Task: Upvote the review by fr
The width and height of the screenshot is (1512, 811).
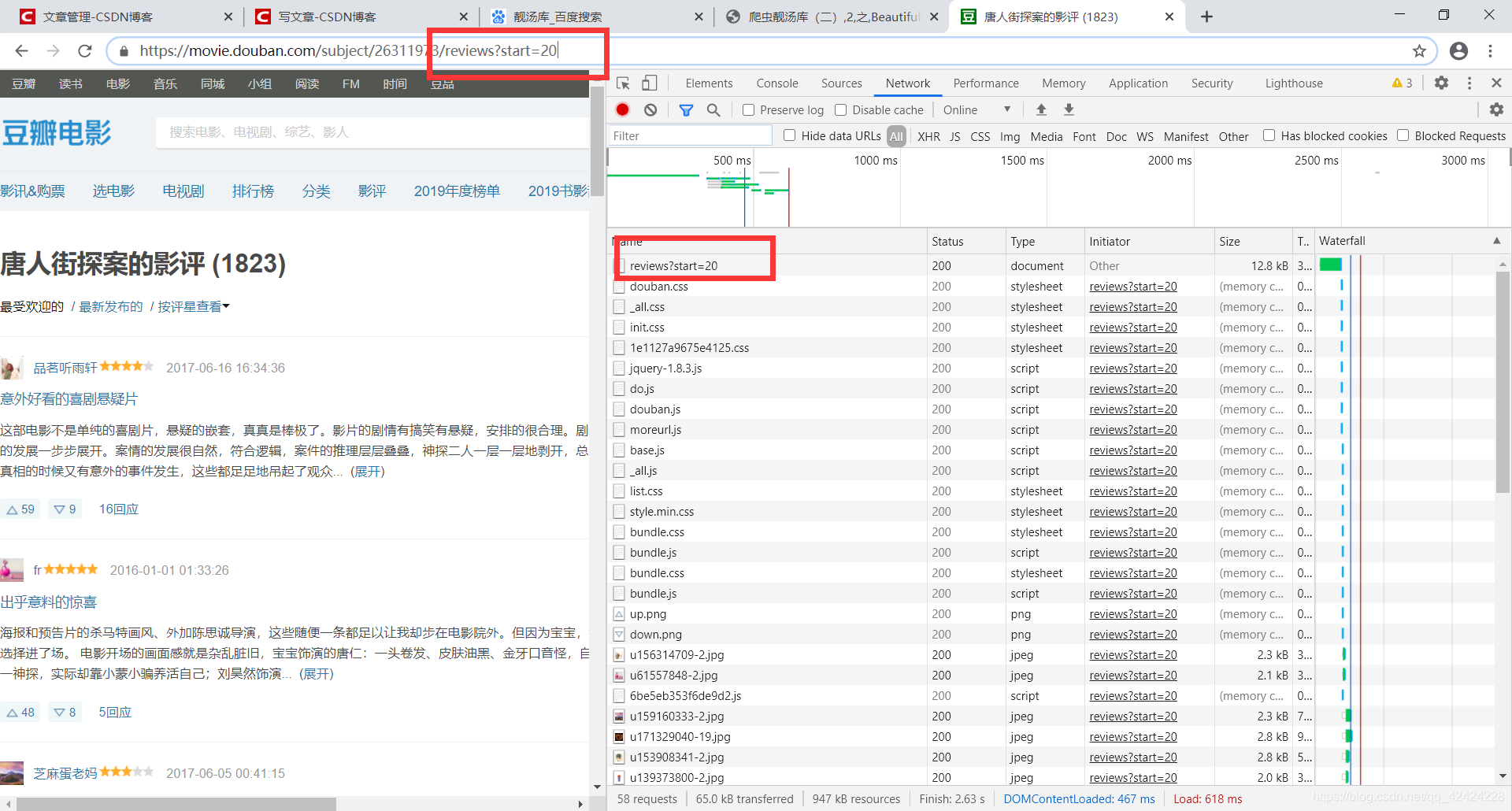Action: (20, 713)
